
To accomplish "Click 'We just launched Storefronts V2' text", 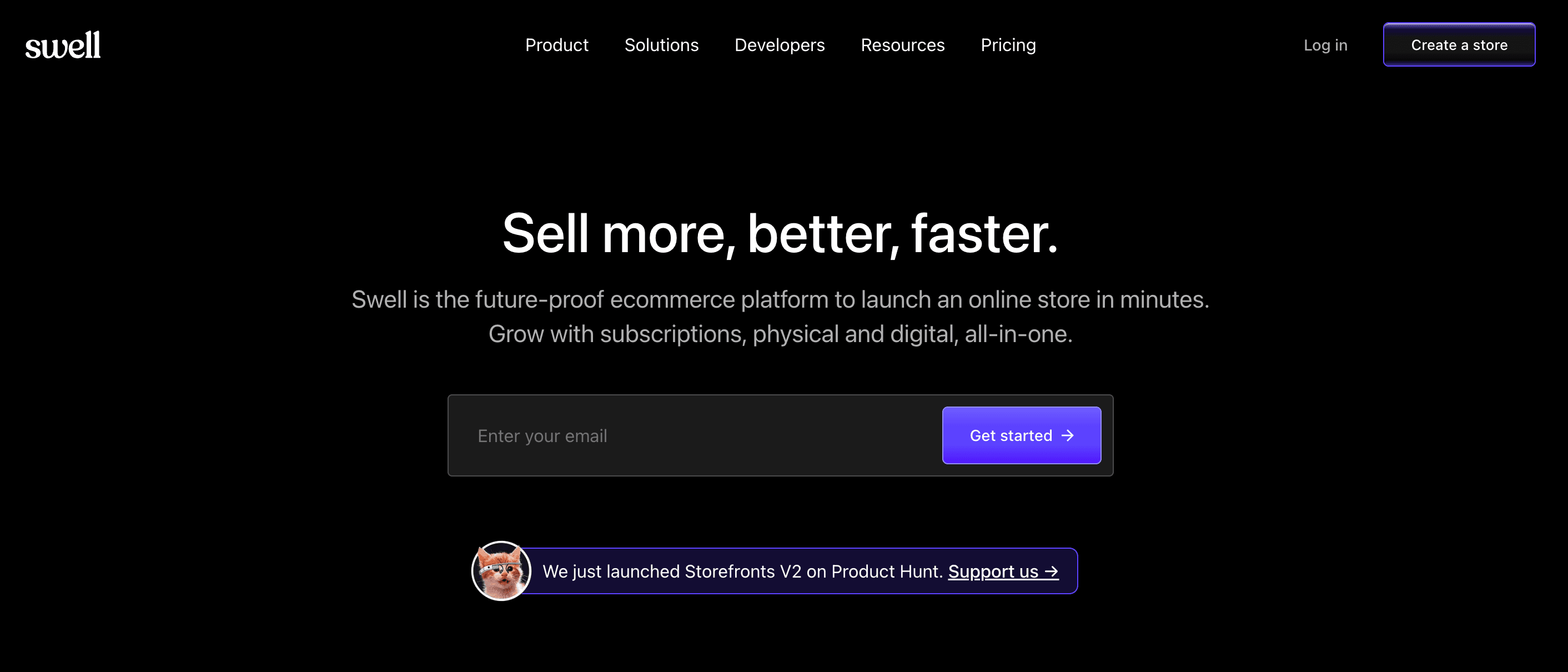I will pos(671,571).
